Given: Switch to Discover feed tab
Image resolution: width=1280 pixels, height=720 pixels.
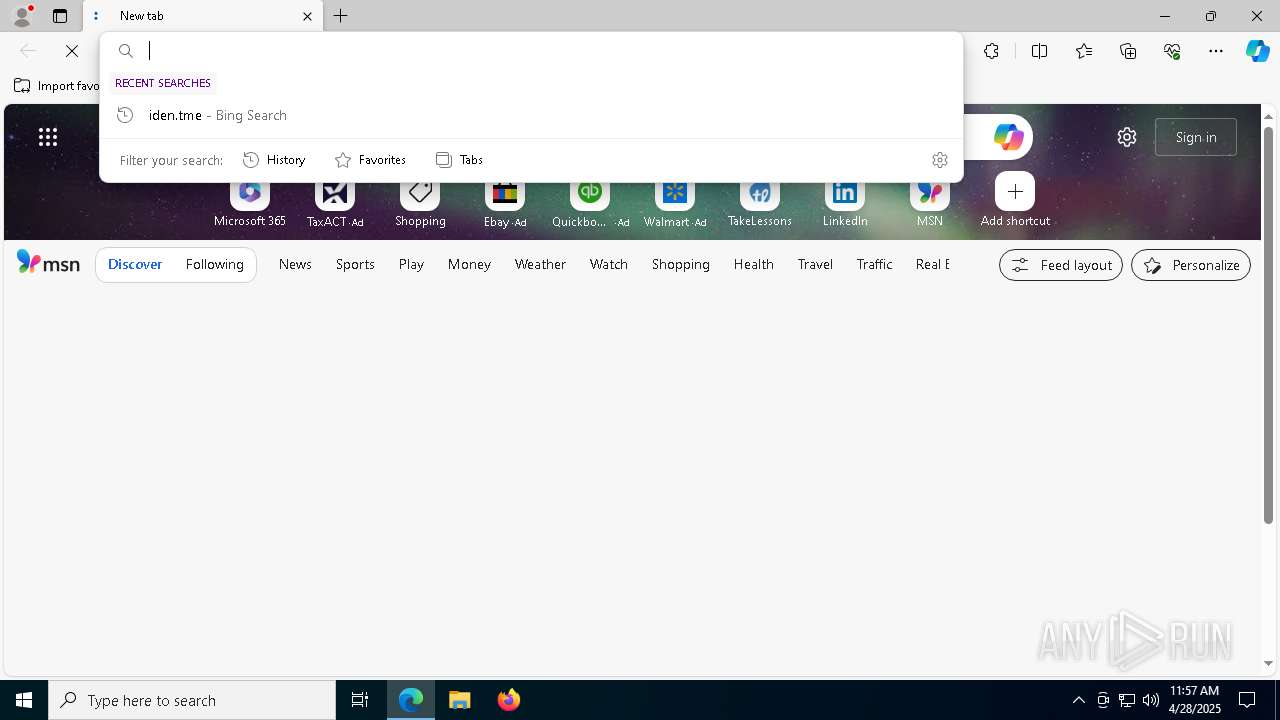Looking at the screenshot, I should pos(135,264).
